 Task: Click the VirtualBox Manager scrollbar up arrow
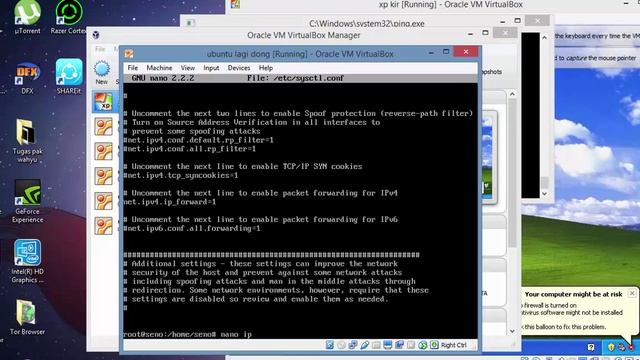click(x=512, y=94)
